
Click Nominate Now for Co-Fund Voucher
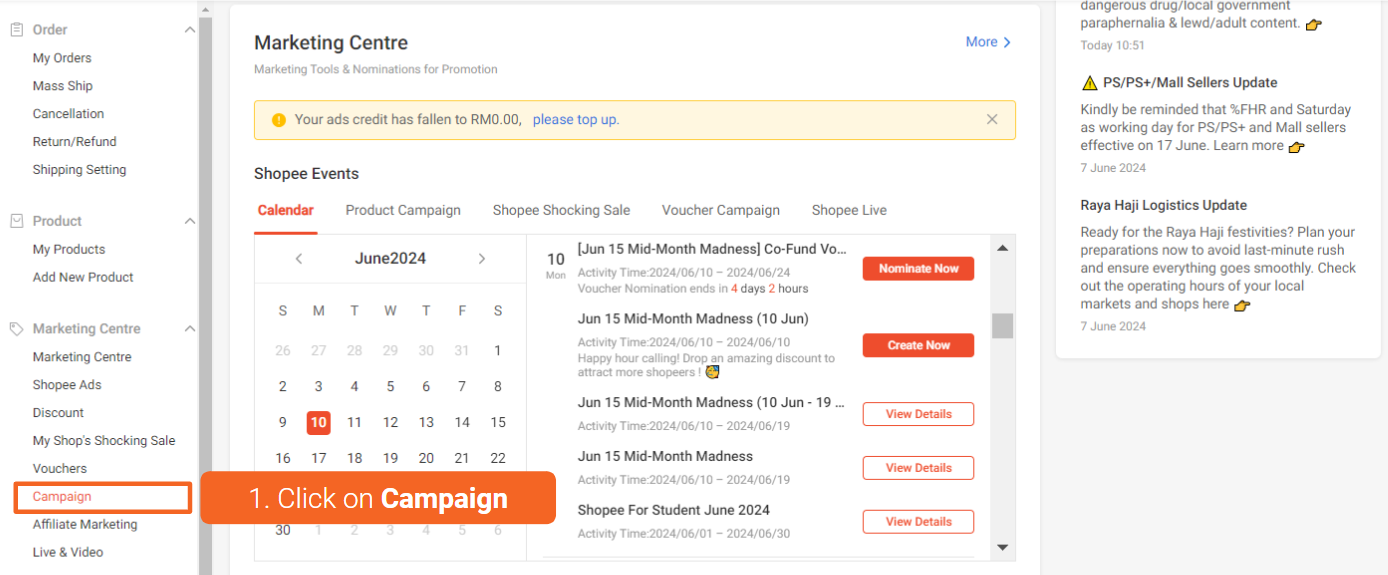[x=918, y=268]
